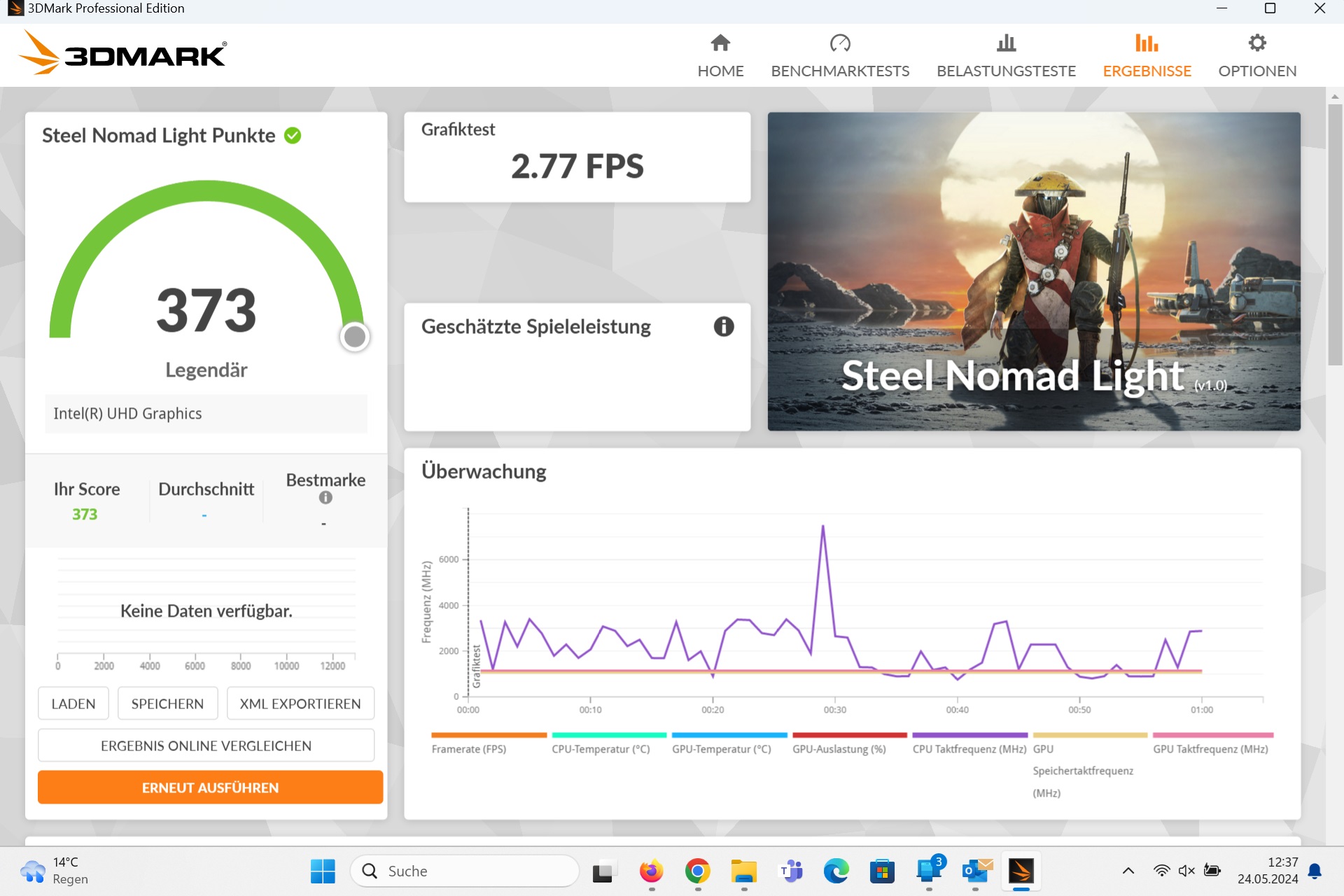Open the Home navigation icon
1344x896 pixels.
click(720, 43)
